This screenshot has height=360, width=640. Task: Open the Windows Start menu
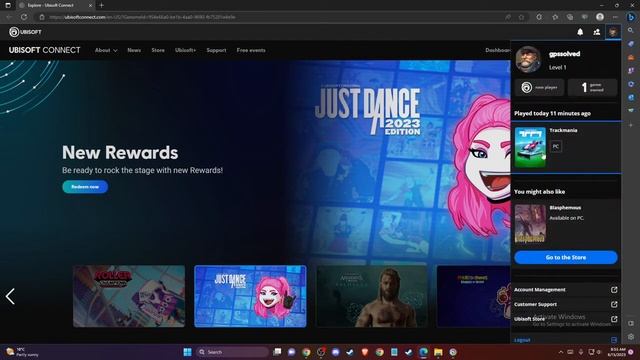[187, 352]
